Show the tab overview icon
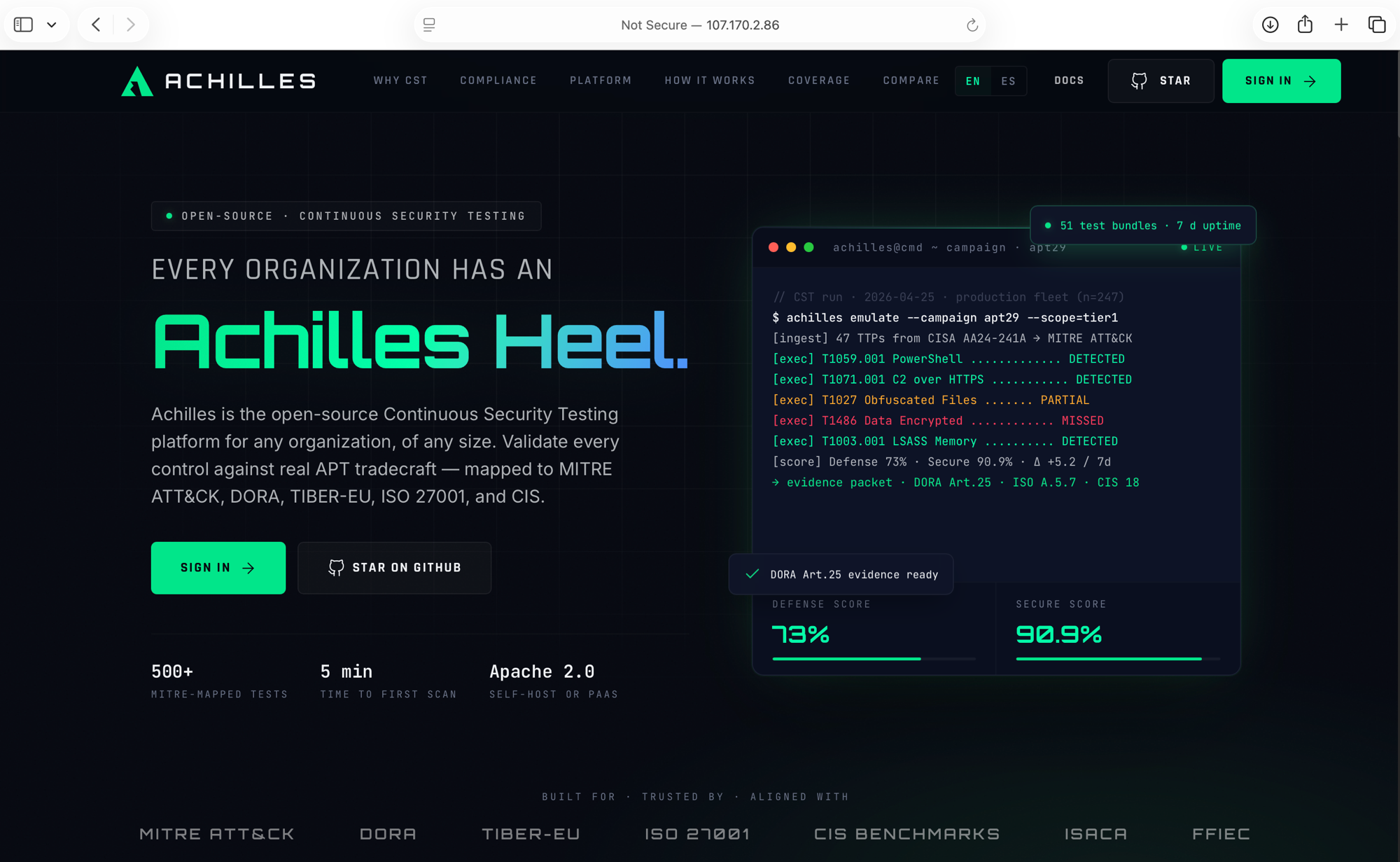 (1376, 25)
